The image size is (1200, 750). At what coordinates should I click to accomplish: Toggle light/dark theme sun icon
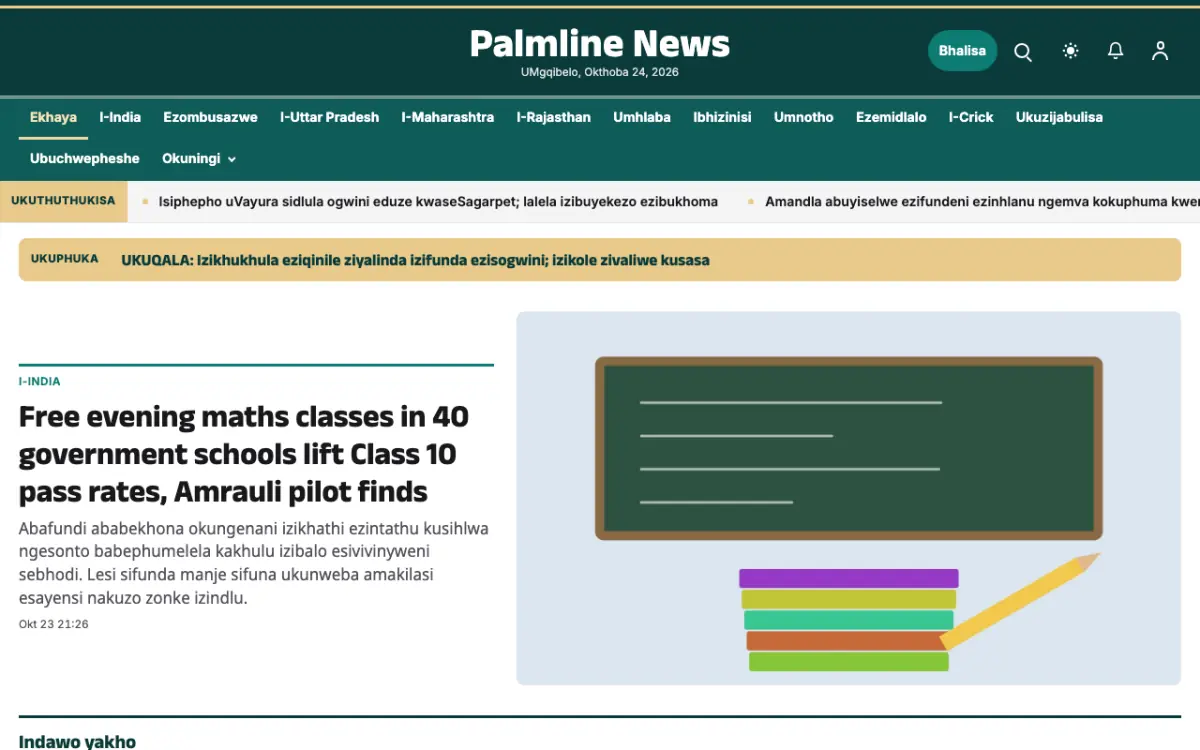(1070, 51)
